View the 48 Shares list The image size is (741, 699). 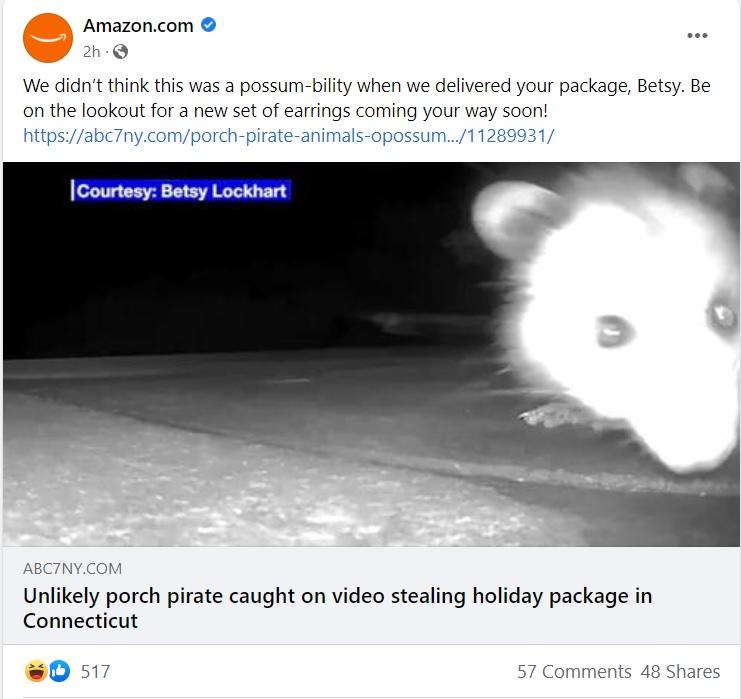[x=680, y=672]
